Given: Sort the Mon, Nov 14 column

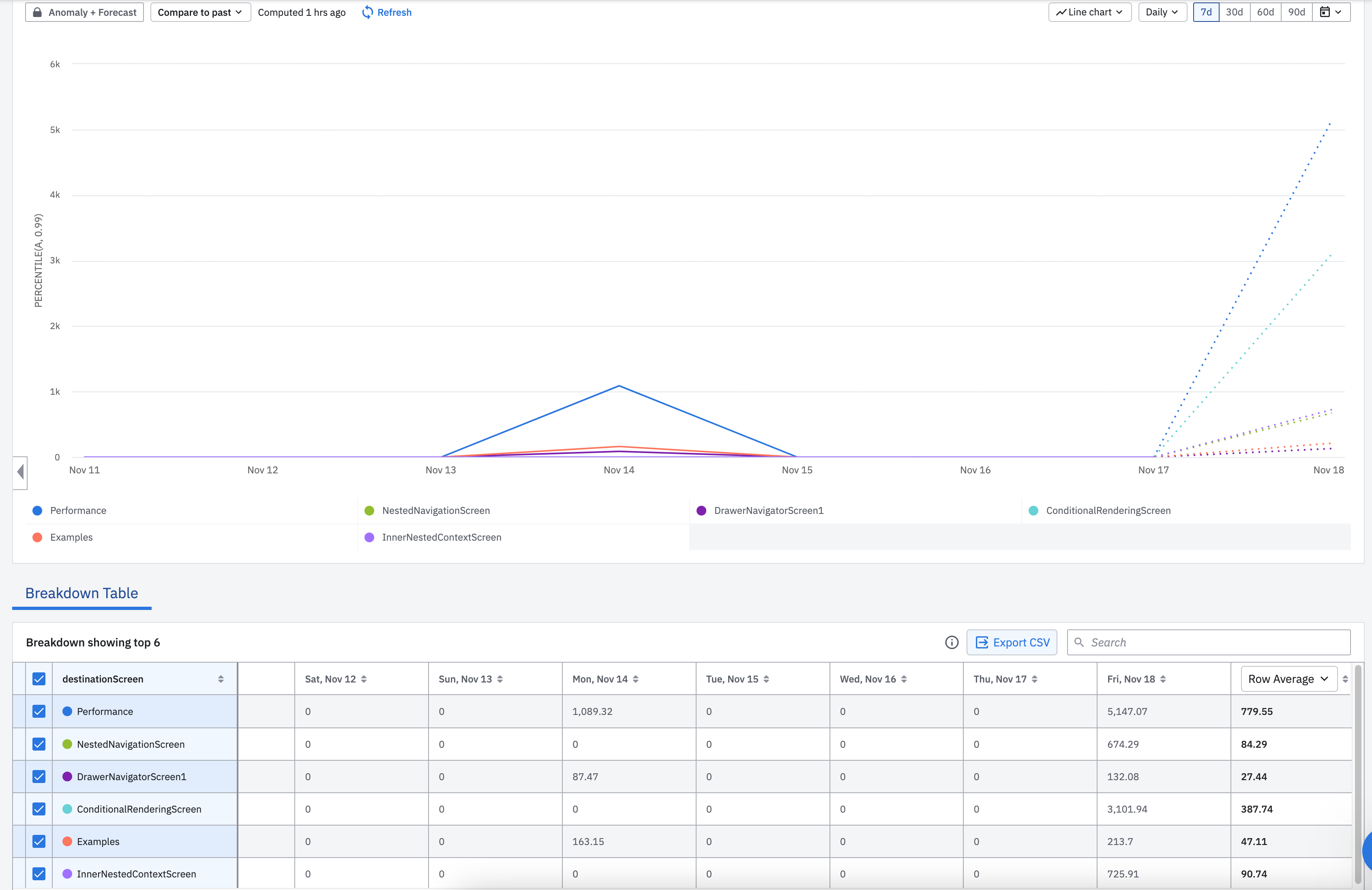Looking at the screenshot, I should pyautogui.click(x=635, y=679).
